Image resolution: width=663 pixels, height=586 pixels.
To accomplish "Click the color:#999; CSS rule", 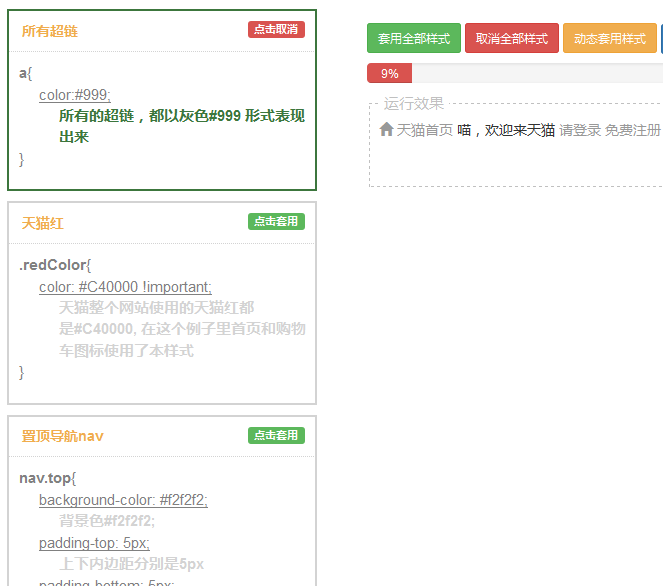I will click(x=75, y=95).
